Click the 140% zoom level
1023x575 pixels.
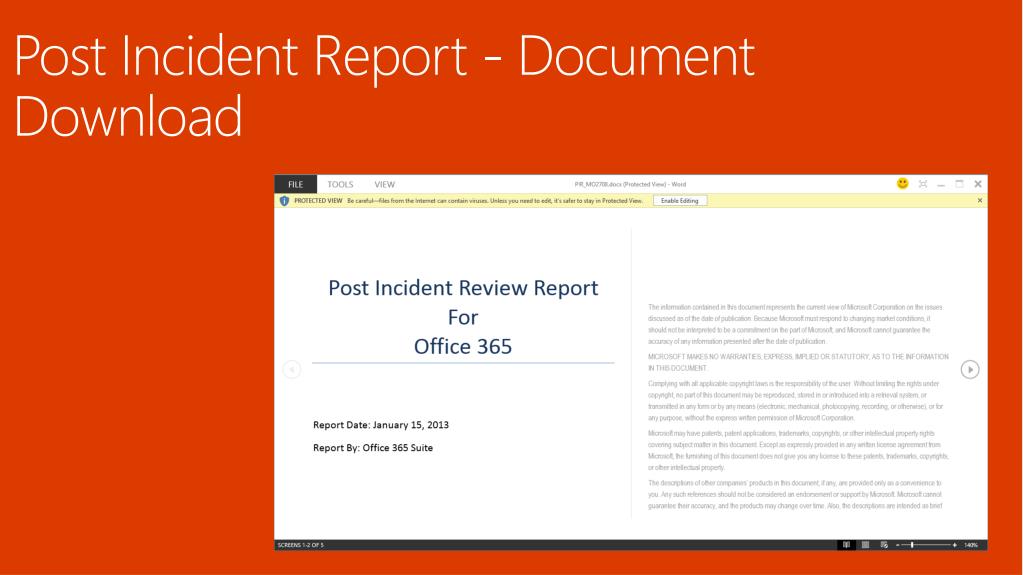pyautogui.click(x=971, y=545)
